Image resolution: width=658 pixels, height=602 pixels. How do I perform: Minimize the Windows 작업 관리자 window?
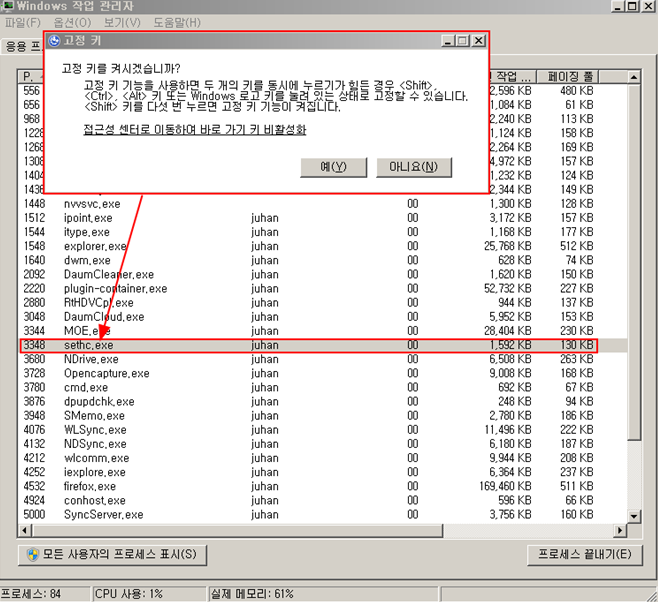pyautogui.click(x=618, y=6)
